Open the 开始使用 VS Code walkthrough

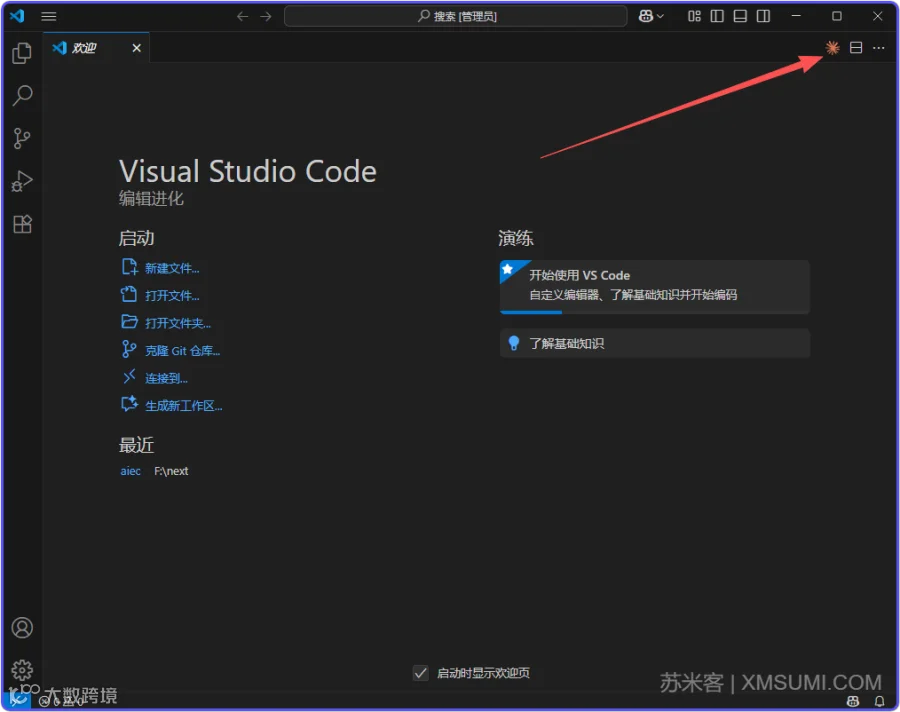click(x=655, y=287)
